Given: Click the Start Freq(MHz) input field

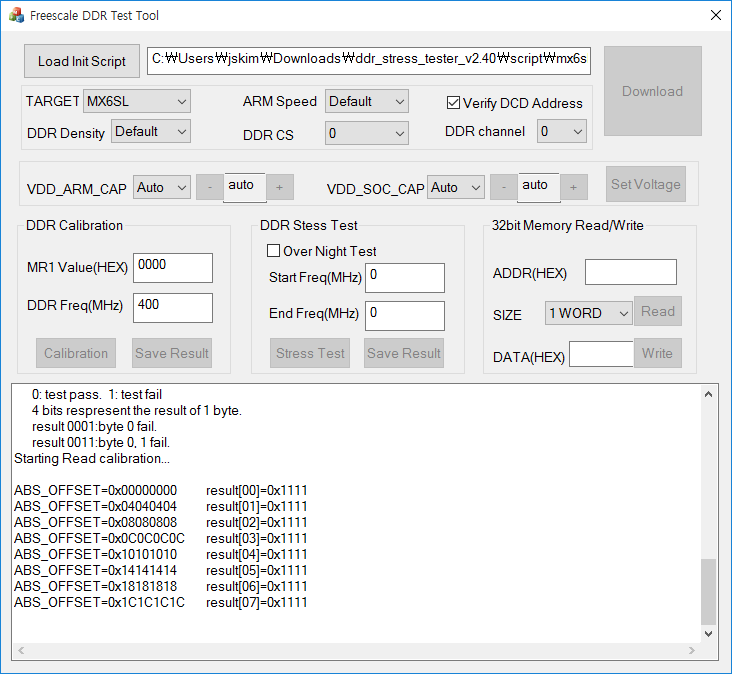Looking at the screenshot, I should click(405, 278).
